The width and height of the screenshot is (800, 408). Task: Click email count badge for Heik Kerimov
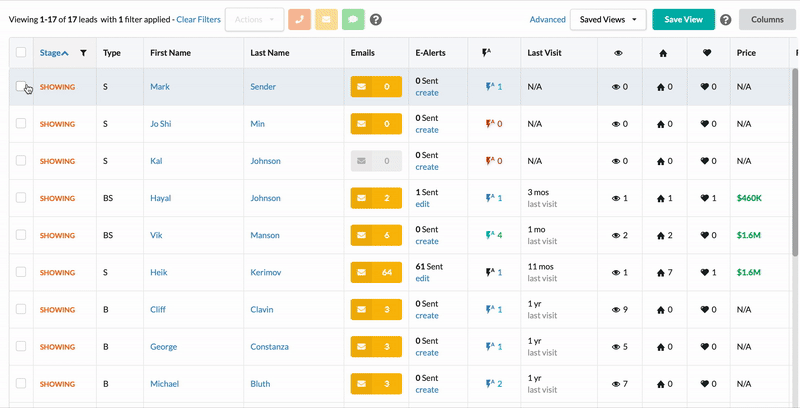tap(376, 272)
